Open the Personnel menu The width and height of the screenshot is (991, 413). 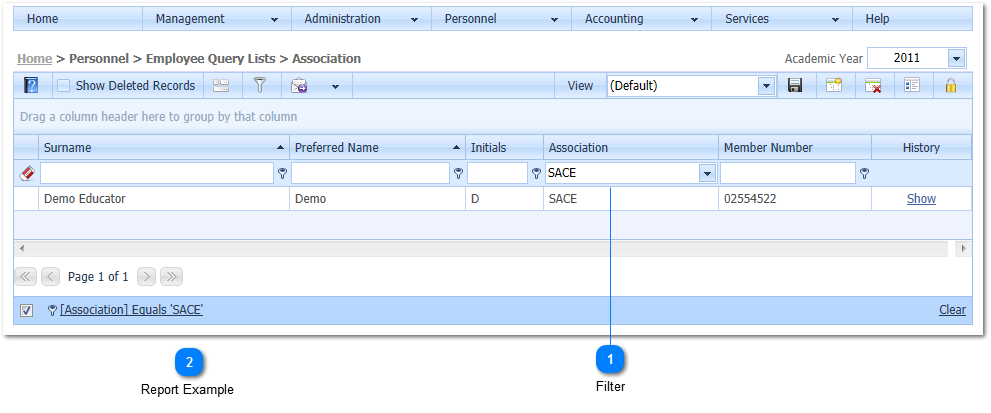(x=500, y=19)
